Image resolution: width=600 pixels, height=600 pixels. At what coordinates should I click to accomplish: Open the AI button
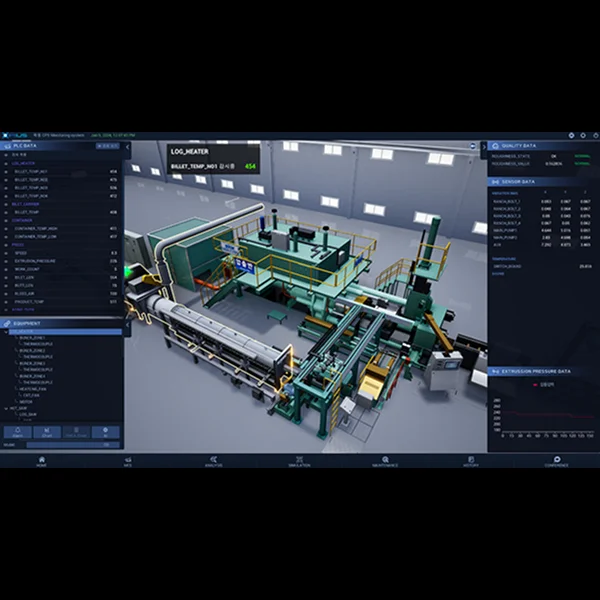(105, 432)
